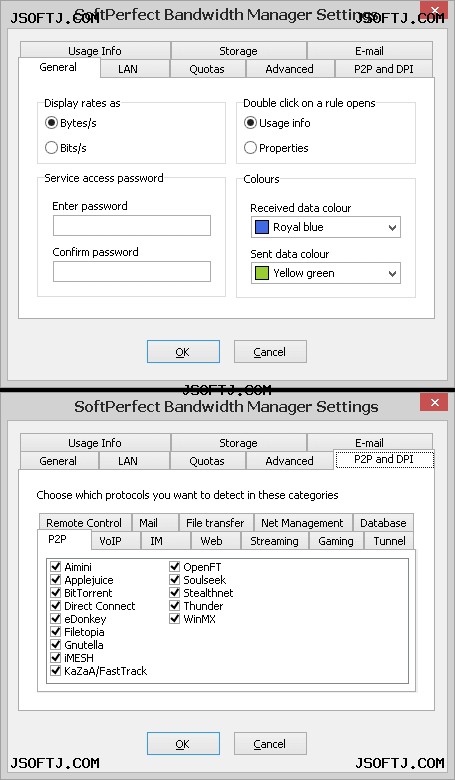Open the Streaming protocol category tab

(274, 541)
